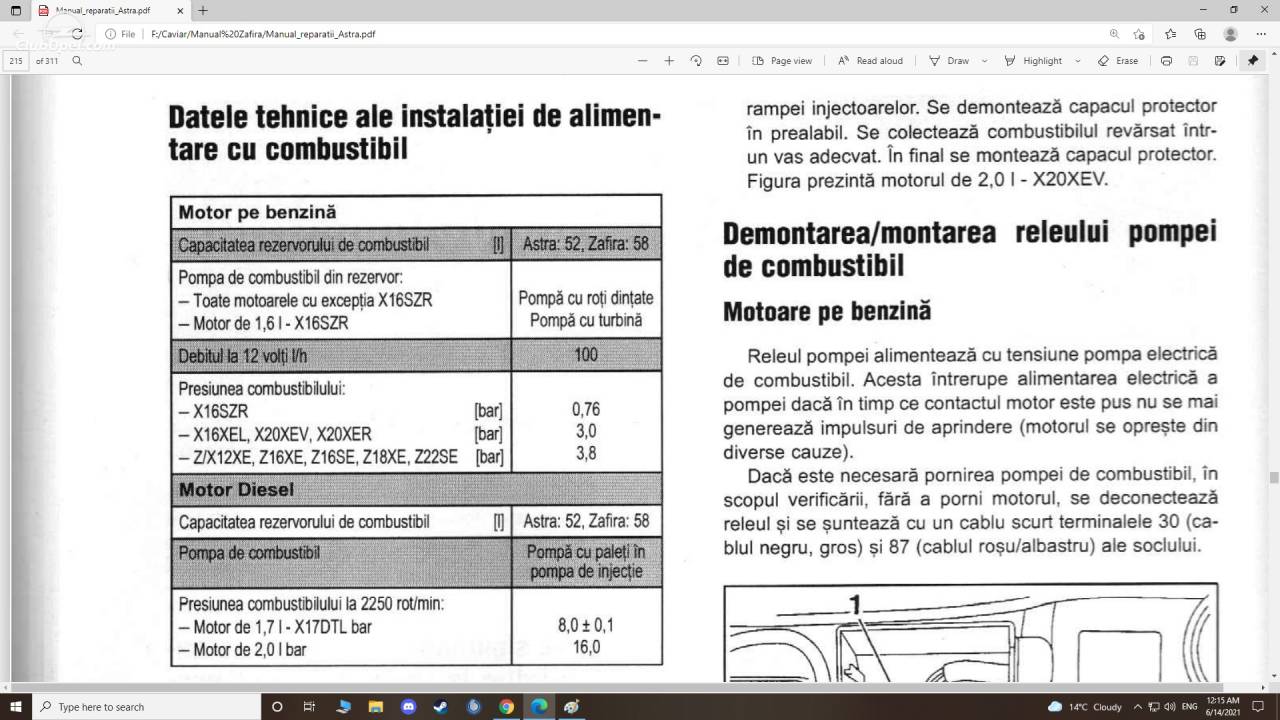Screen dimensions: 1280x720
Task: Click the fit to width icon
Action: click(723, 61)
